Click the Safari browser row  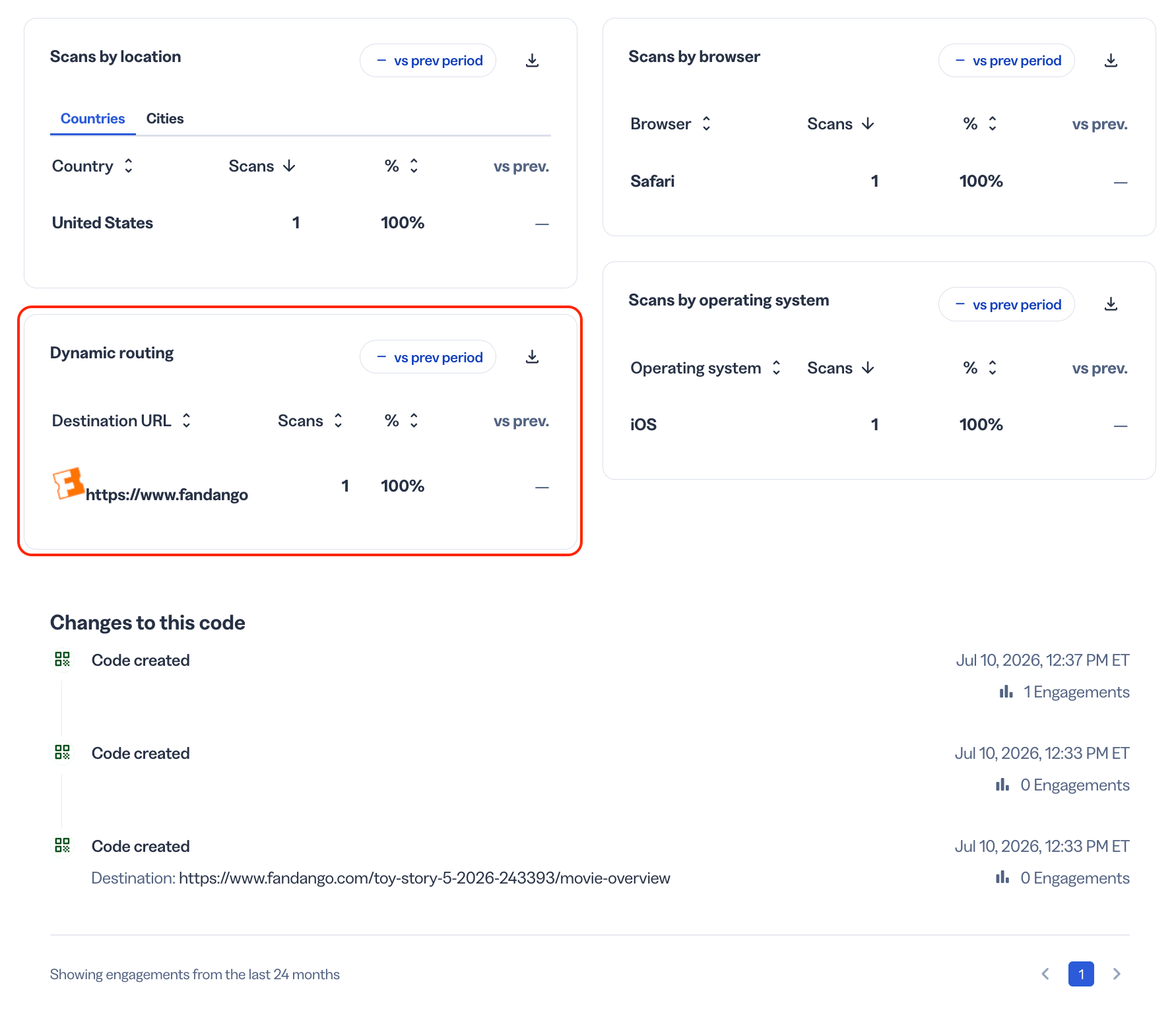pyautogui.click(x=879, y=181)
